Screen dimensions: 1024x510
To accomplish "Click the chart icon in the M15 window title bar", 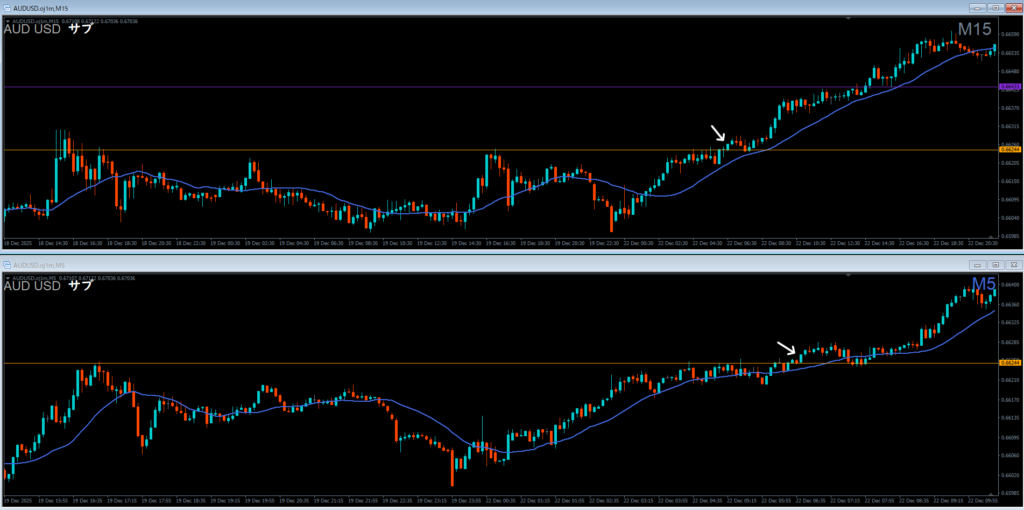I will click(x=7, y=8).
